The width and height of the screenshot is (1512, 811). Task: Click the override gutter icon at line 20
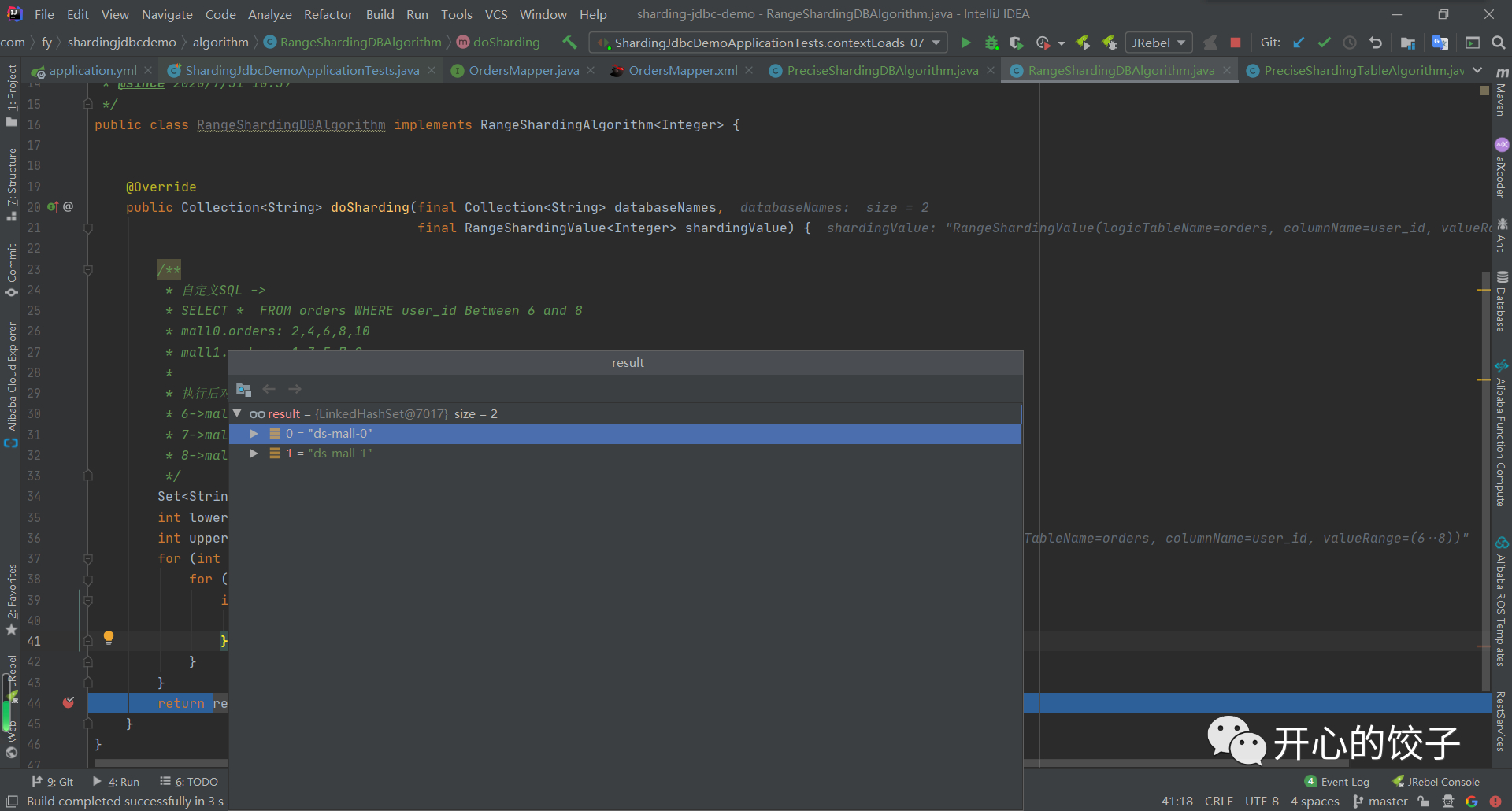(x=53, y=206)
